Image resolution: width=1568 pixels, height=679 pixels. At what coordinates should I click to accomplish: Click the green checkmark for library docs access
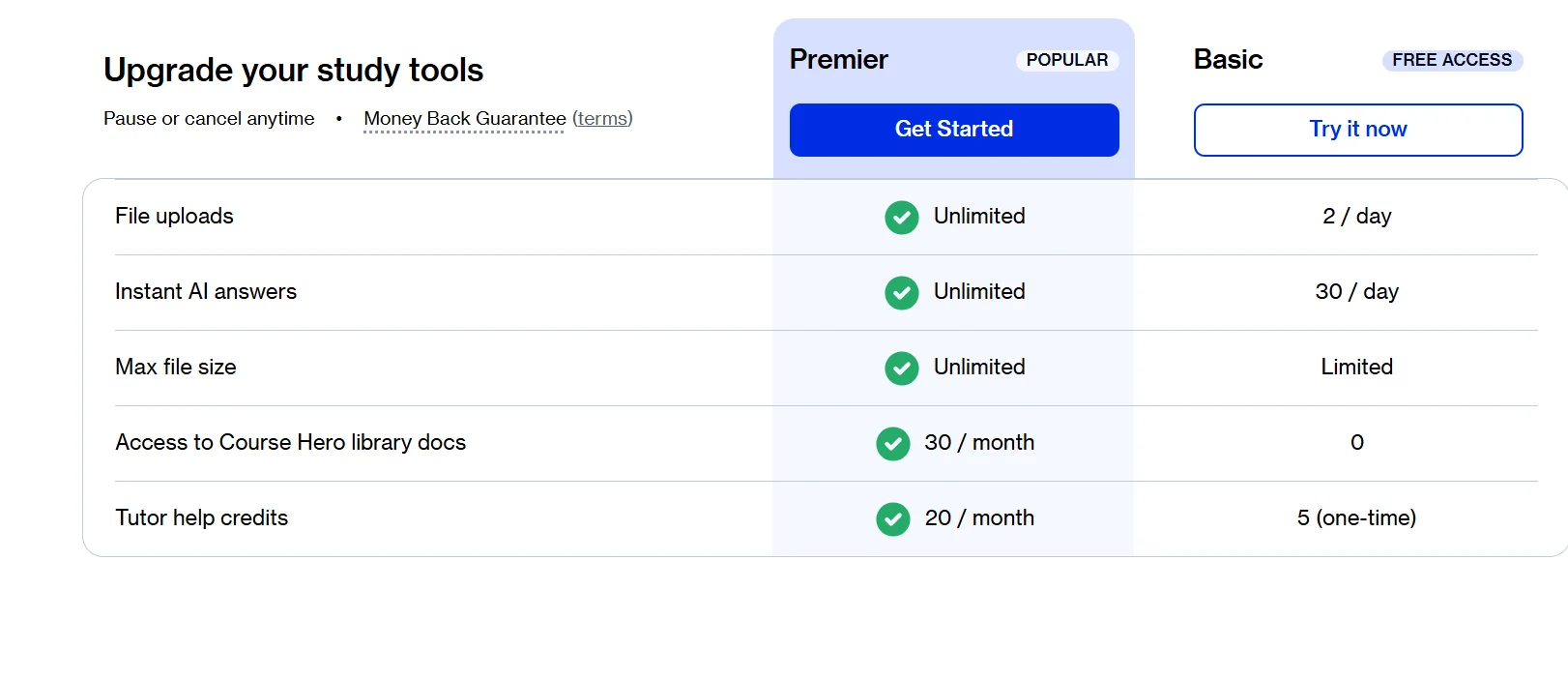click(892, 444)
